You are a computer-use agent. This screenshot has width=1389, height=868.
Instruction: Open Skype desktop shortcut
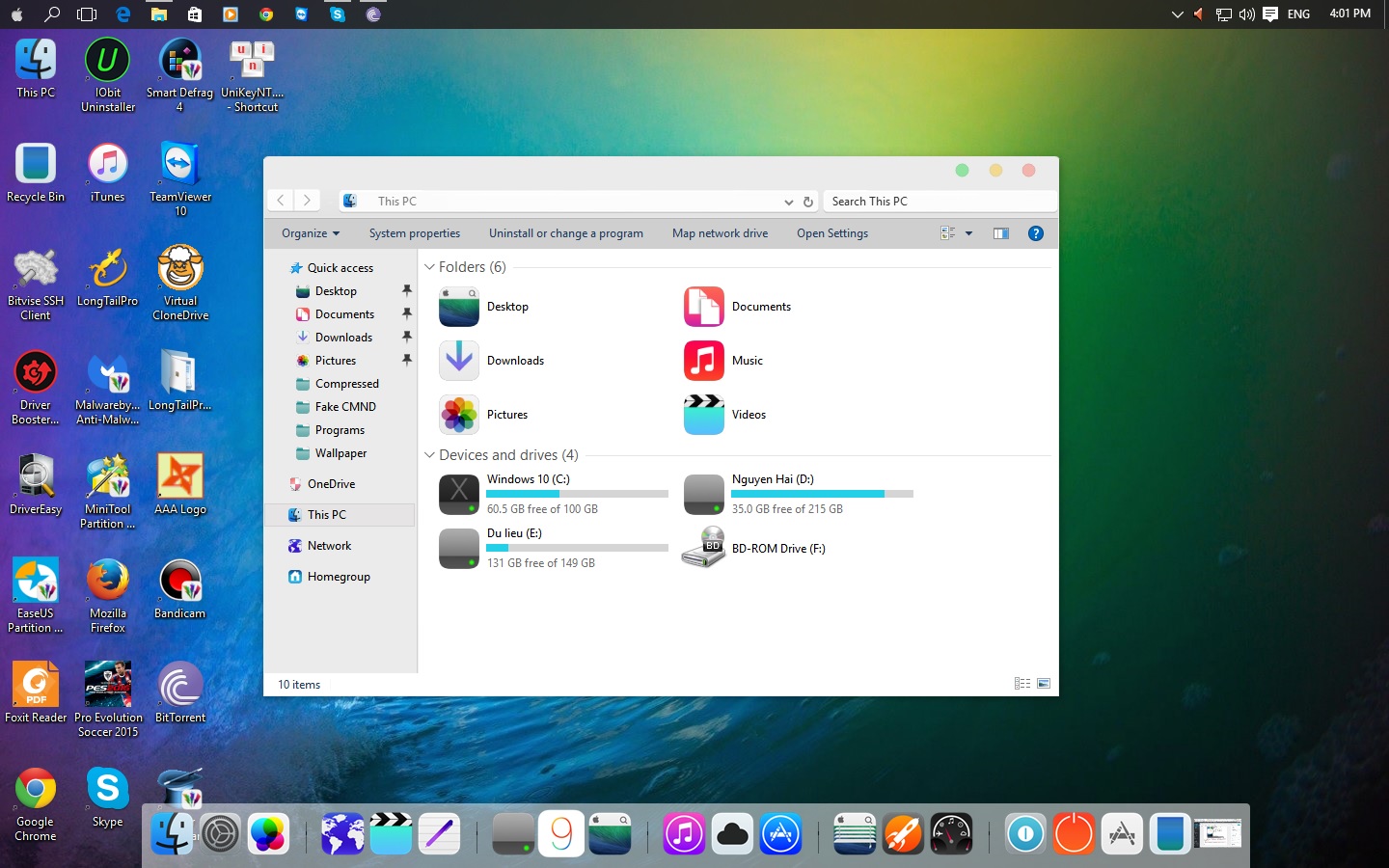click(108, 797)
